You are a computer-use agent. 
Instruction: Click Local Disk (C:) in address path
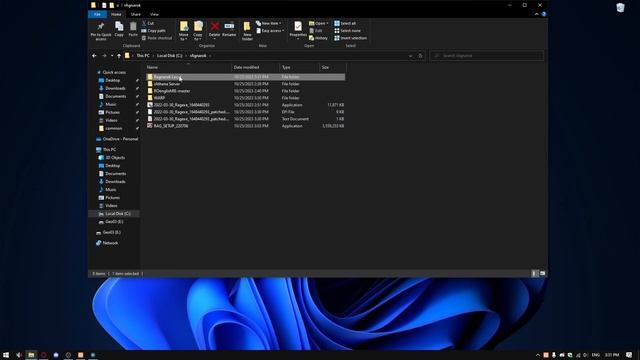[x=169, y=56]
